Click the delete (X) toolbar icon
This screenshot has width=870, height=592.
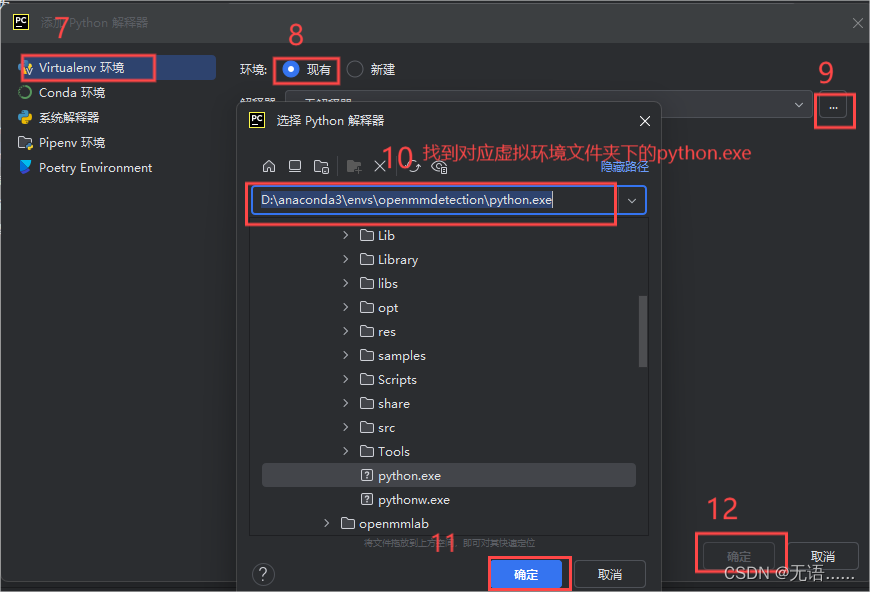pyautogui.click(x=380, y=166)
